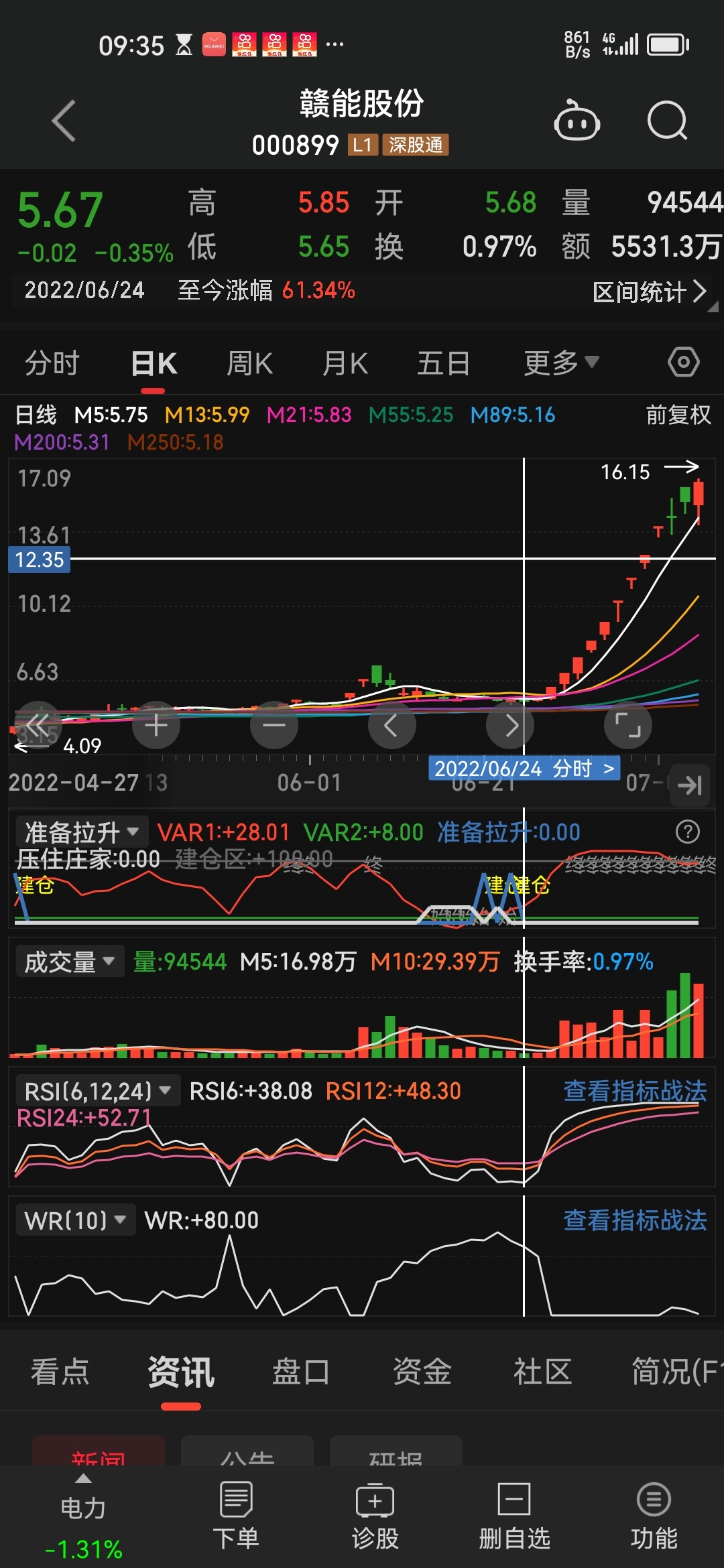The width and height of the screenshot is (724, 1568).
Task: Tap the VAR1:+28.01 indicator value
Action: (223, 832)
